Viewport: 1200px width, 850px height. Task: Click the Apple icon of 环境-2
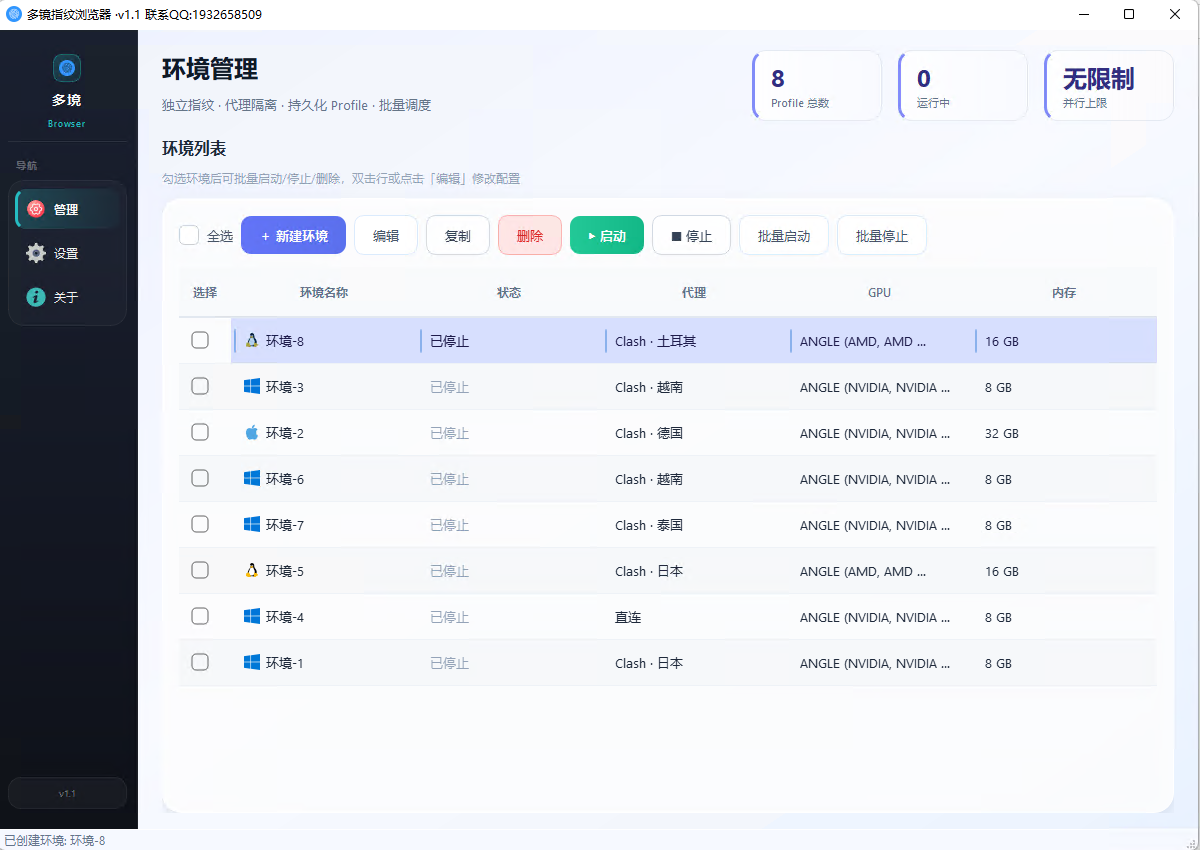point(252,432)
